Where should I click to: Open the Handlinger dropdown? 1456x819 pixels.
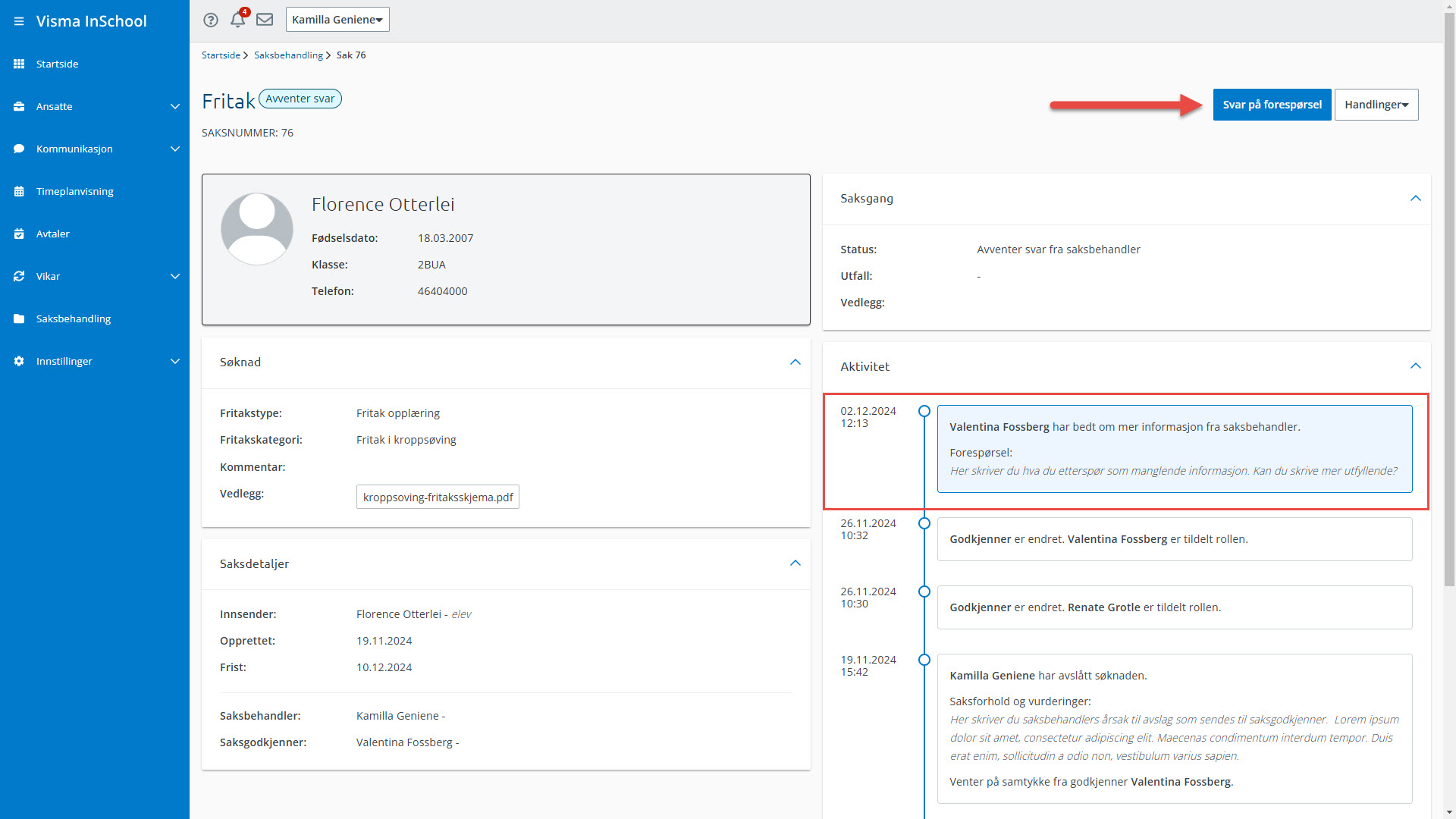pos(1376,105)
